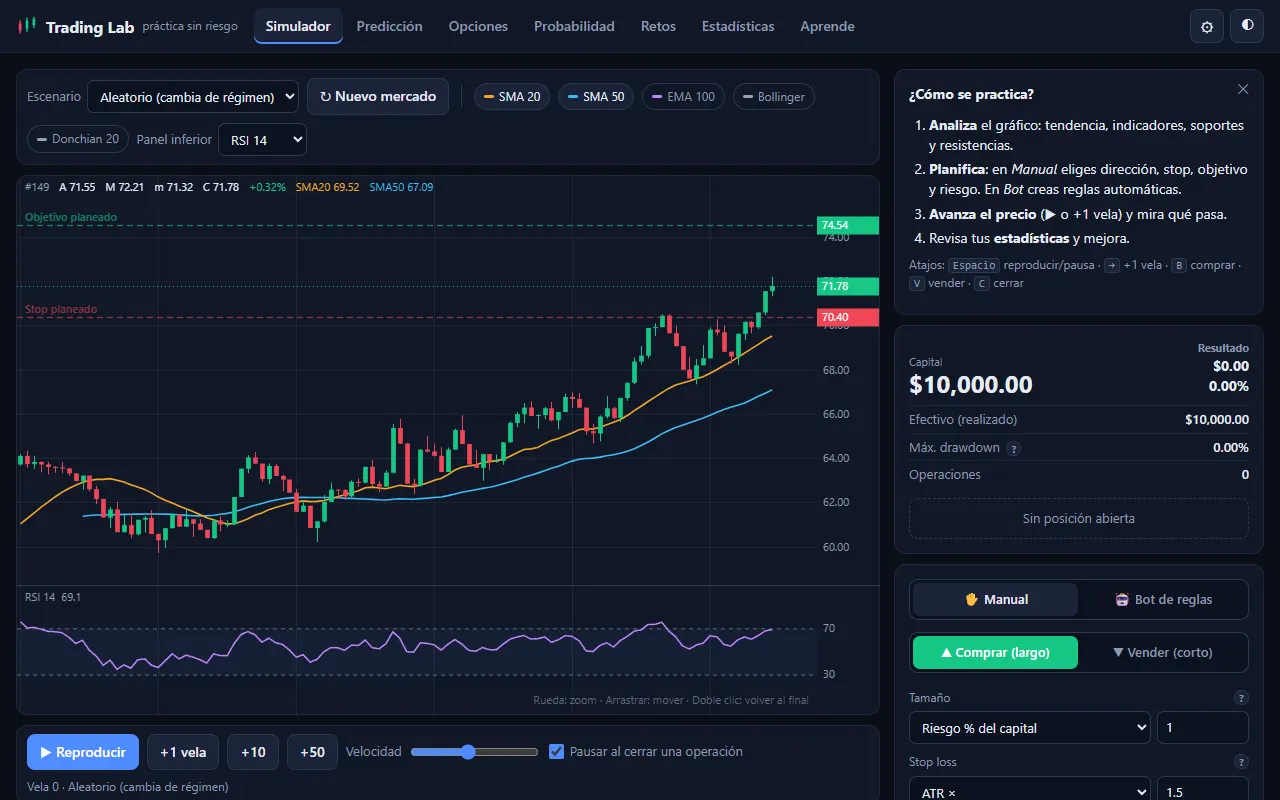Viewport: 1280px width, 800px height.
Task: Select the Simulador tab
Action: [x=298, y=26]
